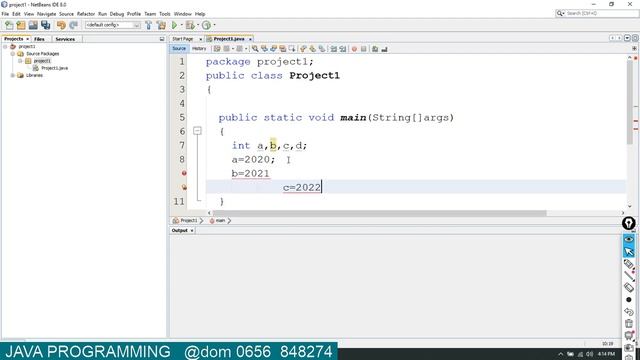Viewport: 640px width, 360px height.
Task: Switch to the Start Page tab
Action: [x=182, y=39]
